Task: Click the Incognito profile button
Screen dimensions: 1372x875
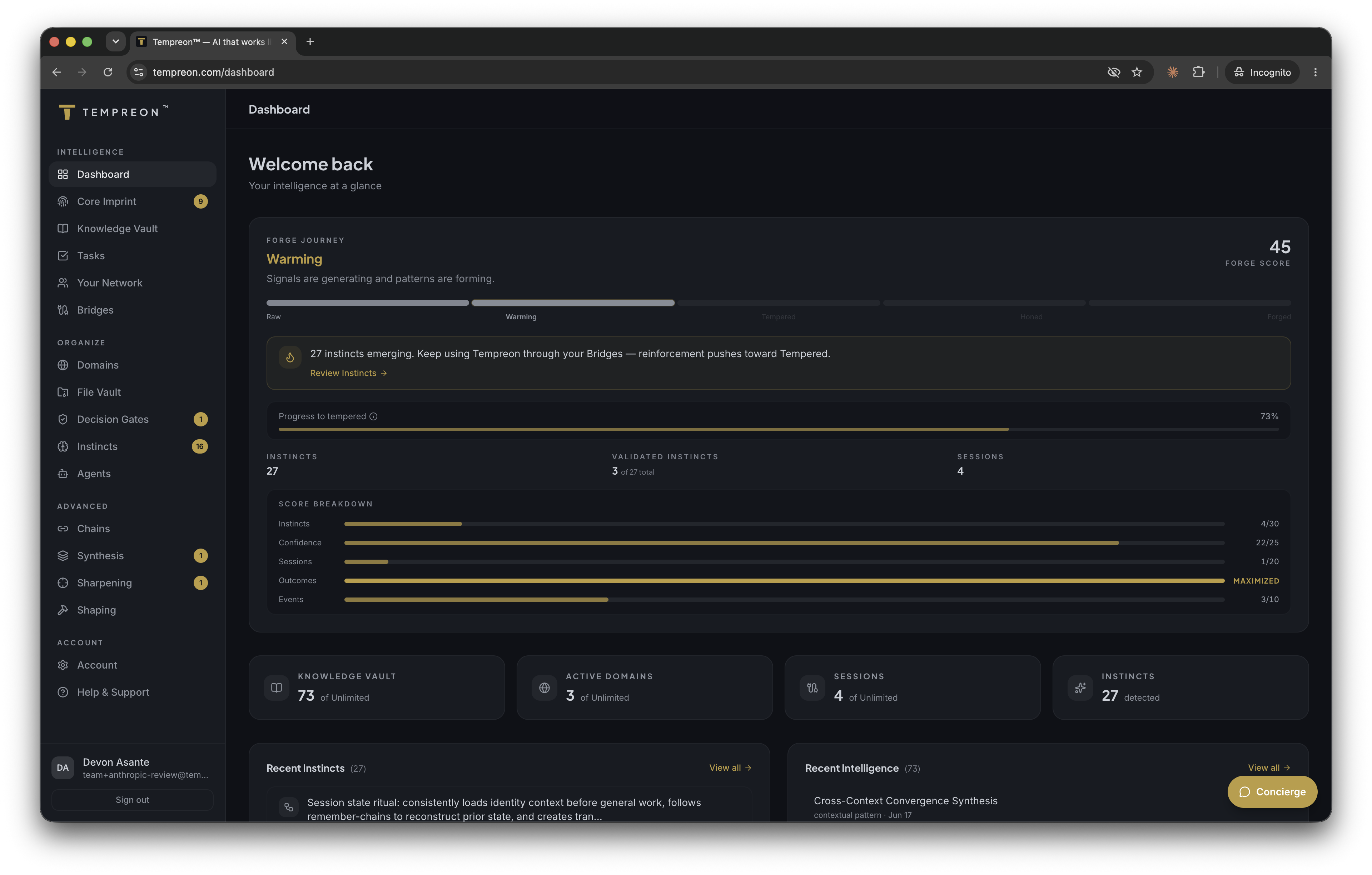Action: (1262, 72)
